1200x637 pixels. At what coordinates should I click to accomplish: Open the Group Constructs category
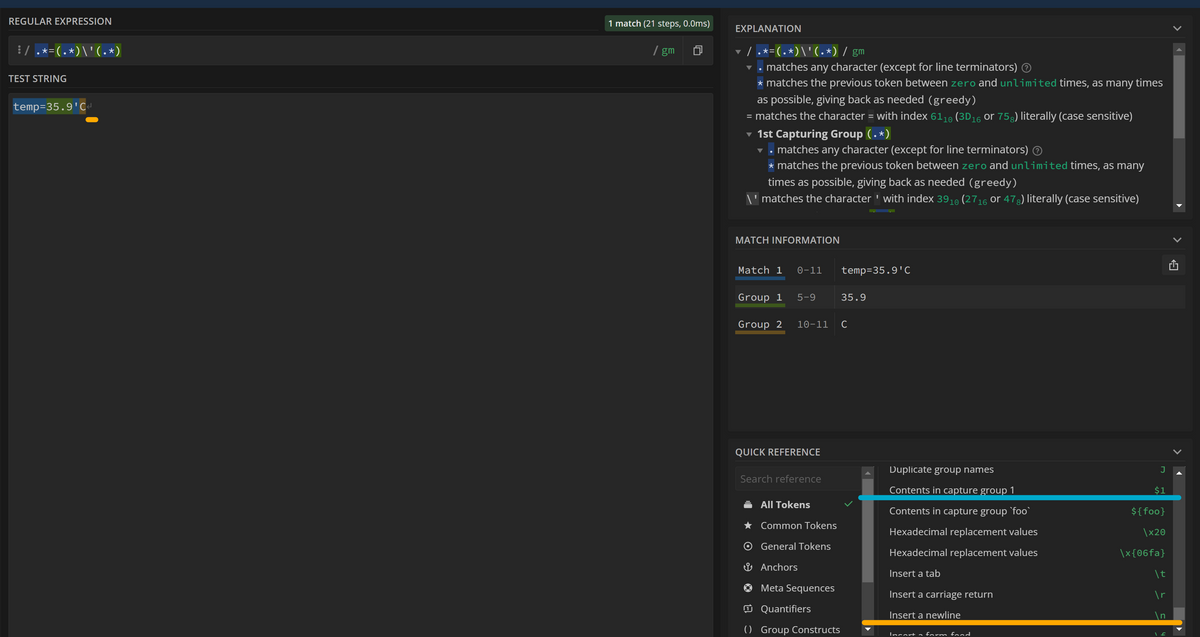coord(798,630)
